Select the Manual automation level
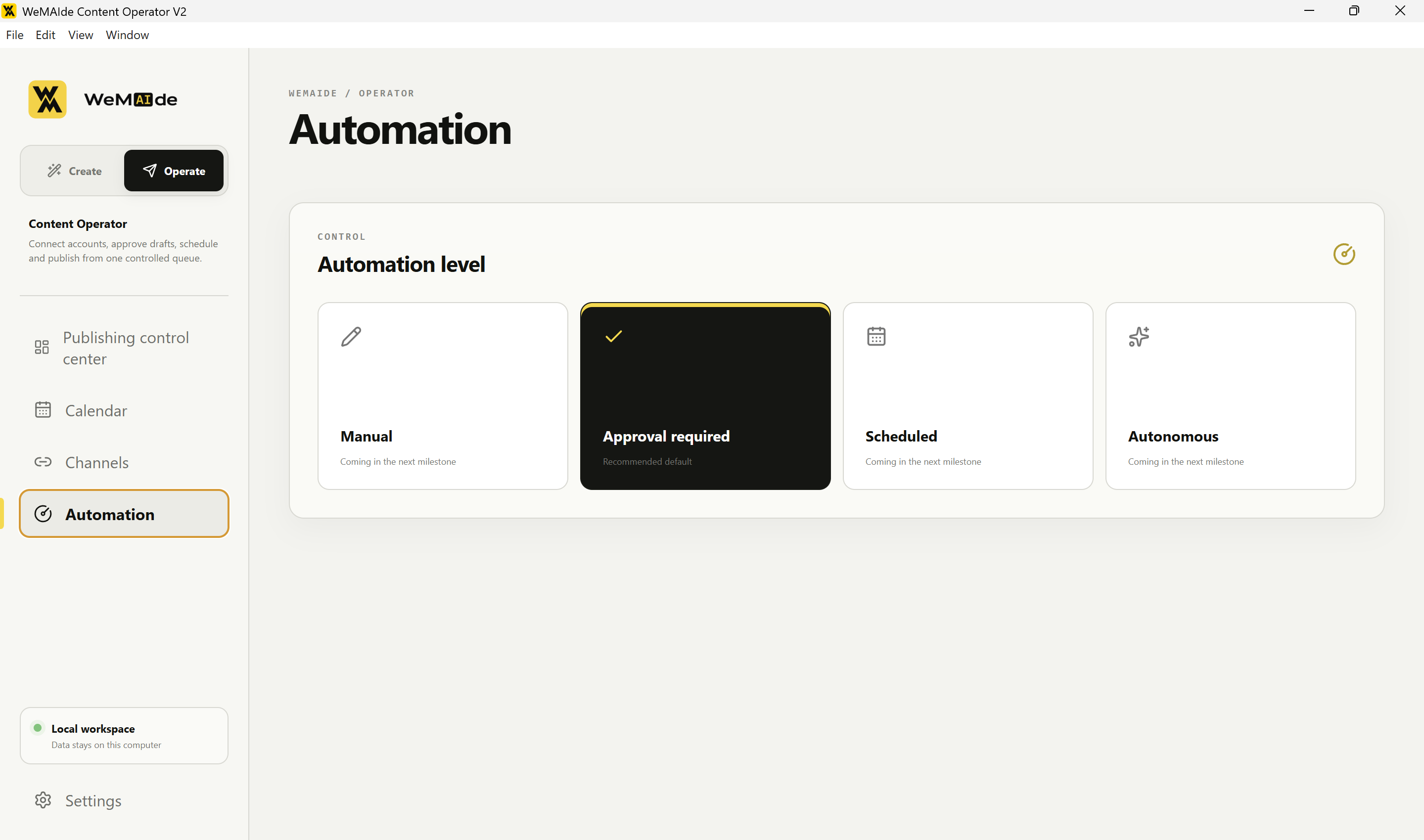 [443, 396]
